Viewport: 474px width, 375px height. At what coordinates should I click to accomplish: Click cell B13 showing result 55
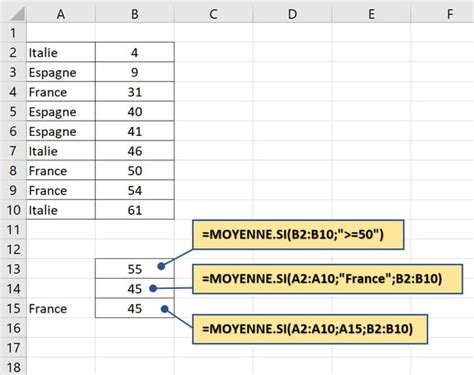(135, 269)
